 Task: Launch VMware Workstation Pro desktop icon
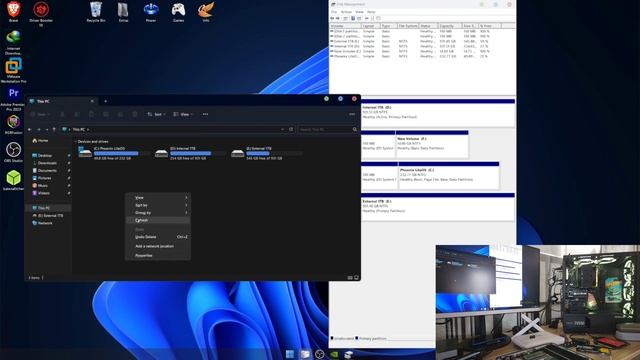[13, 70]
